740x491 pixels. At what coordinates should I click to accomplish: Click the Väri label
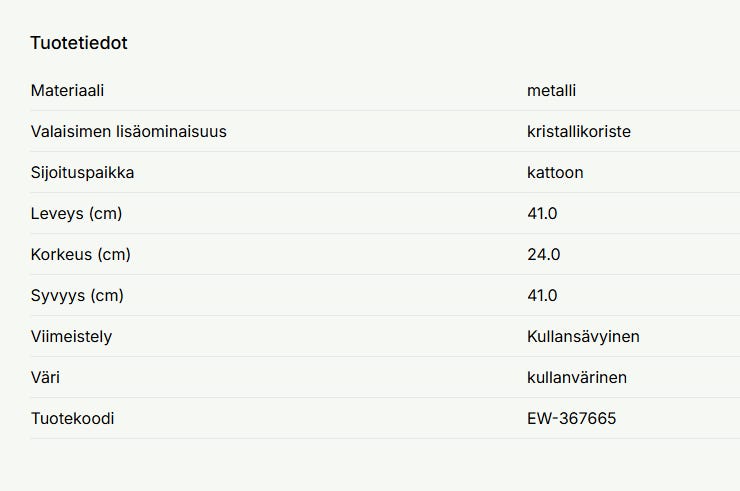[45, 378]
